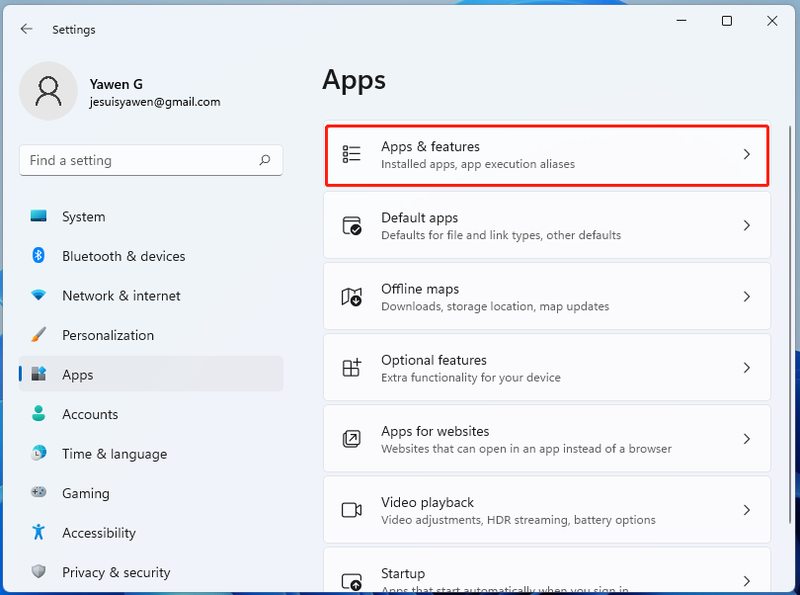800x595 pixels.
Task: Open Apps & features title
Action: (430, 146)
